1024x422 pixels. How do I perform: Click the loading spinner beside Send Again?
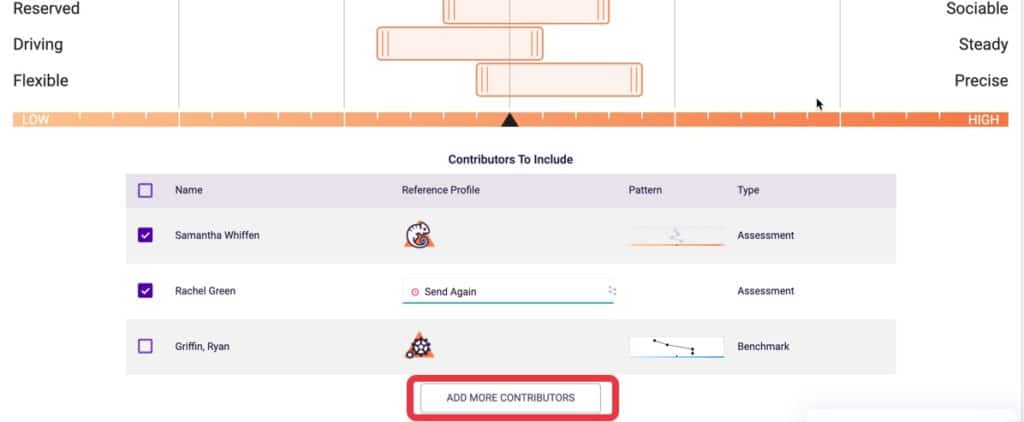[612, 291]
